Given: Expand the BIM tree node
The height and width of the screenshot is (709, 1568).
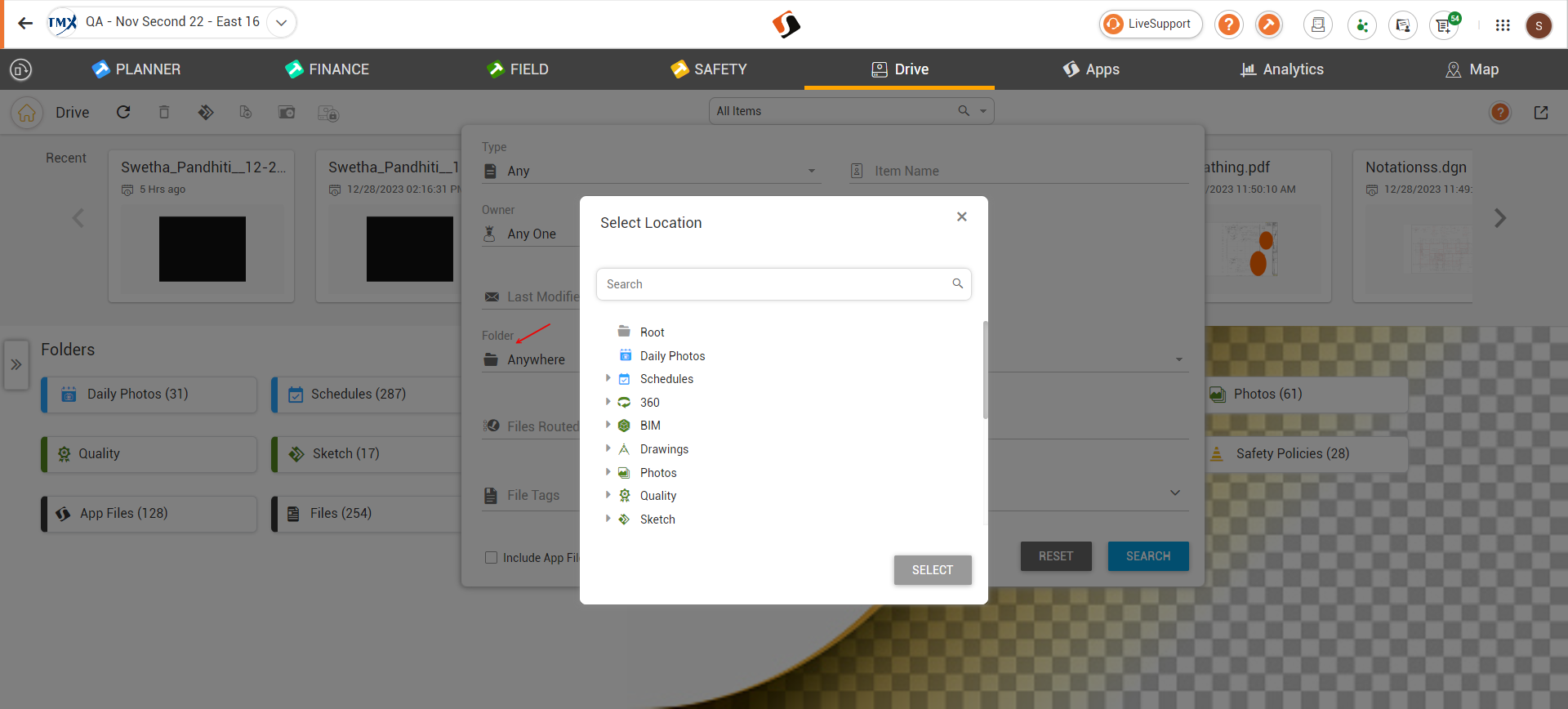Looking at the screenshot, I should 608,425.
